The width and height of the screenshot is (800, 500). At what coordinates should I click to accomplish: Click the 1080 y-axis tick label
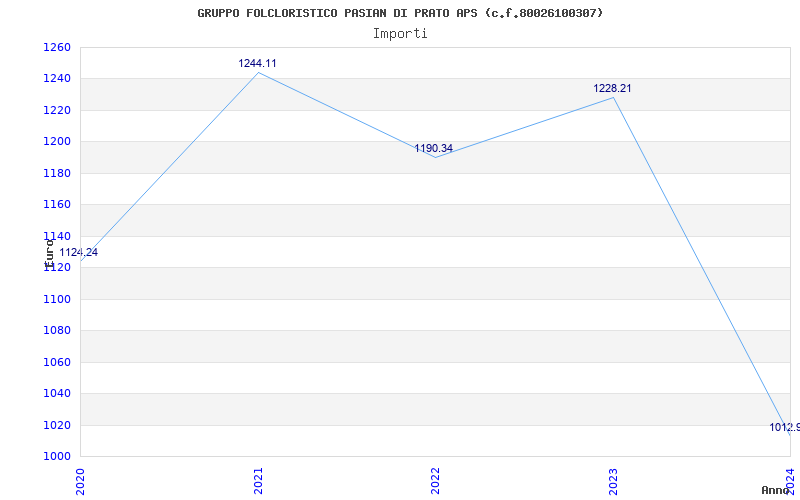pyautogui.click(x=57, y=331)
